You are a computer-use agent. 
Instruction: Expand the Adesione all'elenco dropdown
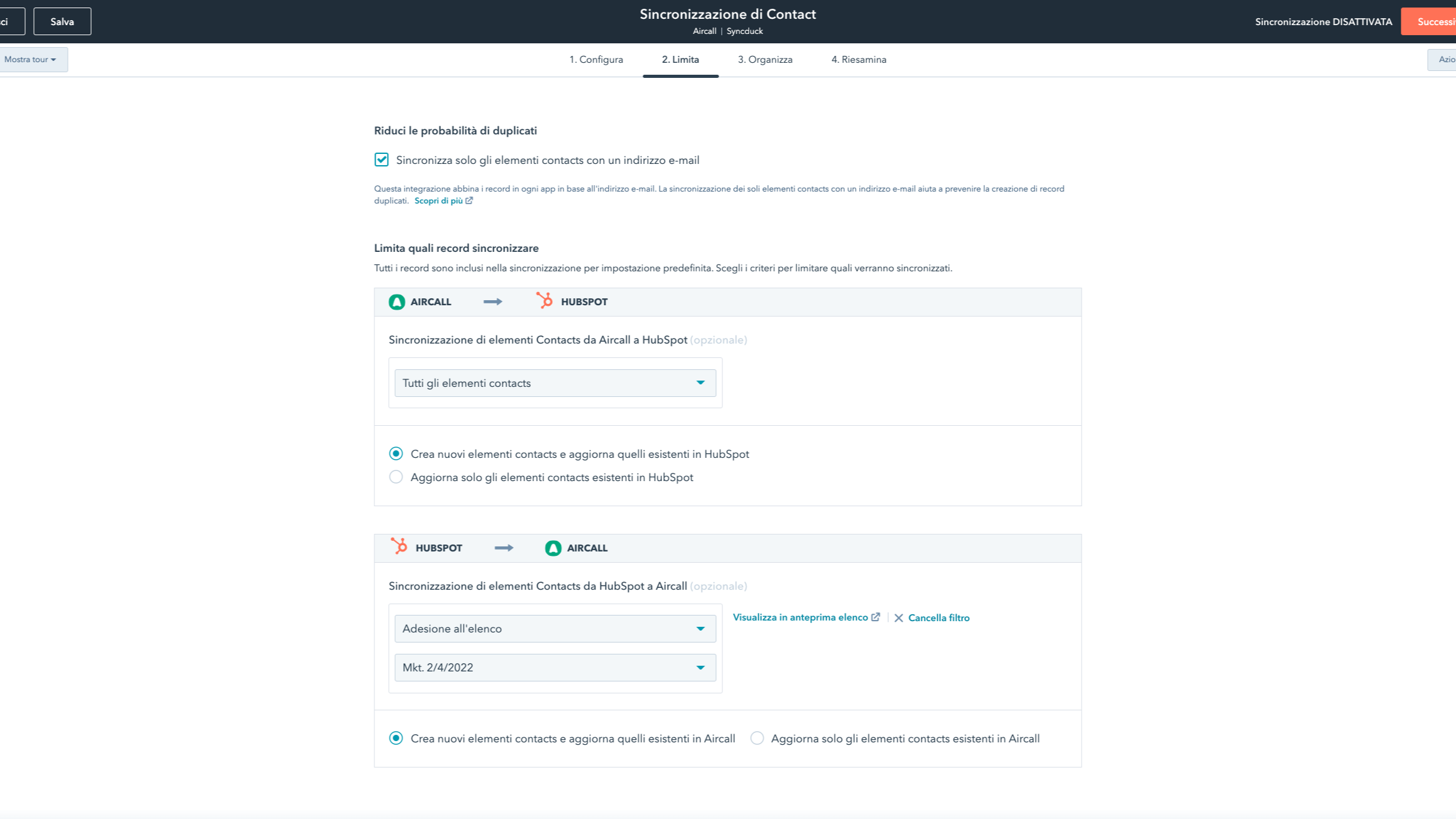tap(555, 629)
